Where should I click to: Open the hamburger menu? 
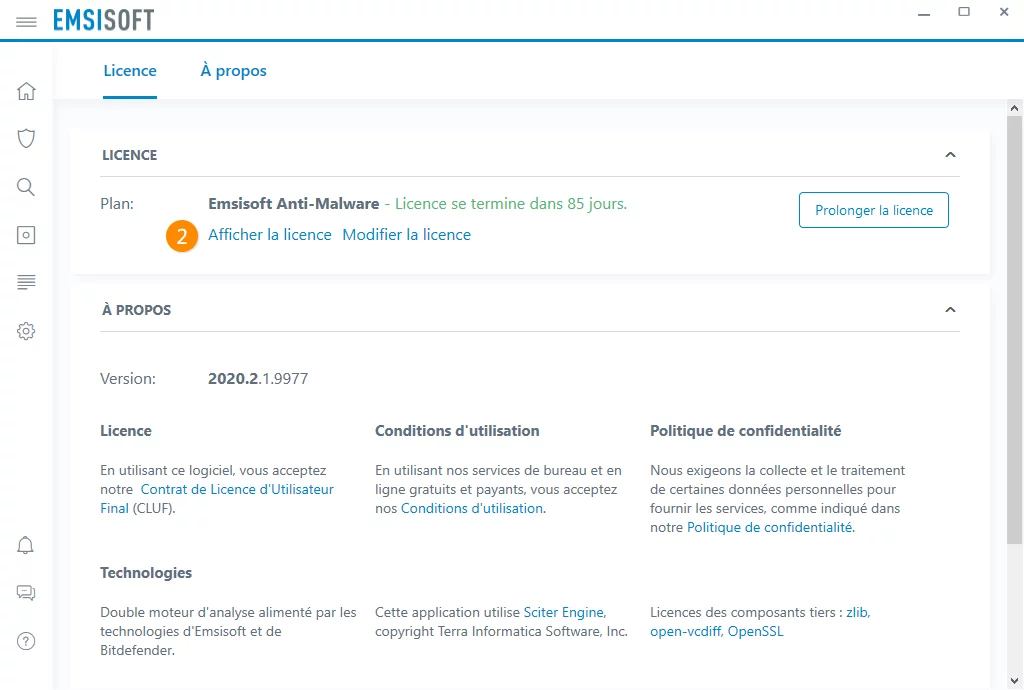(26, 22)
